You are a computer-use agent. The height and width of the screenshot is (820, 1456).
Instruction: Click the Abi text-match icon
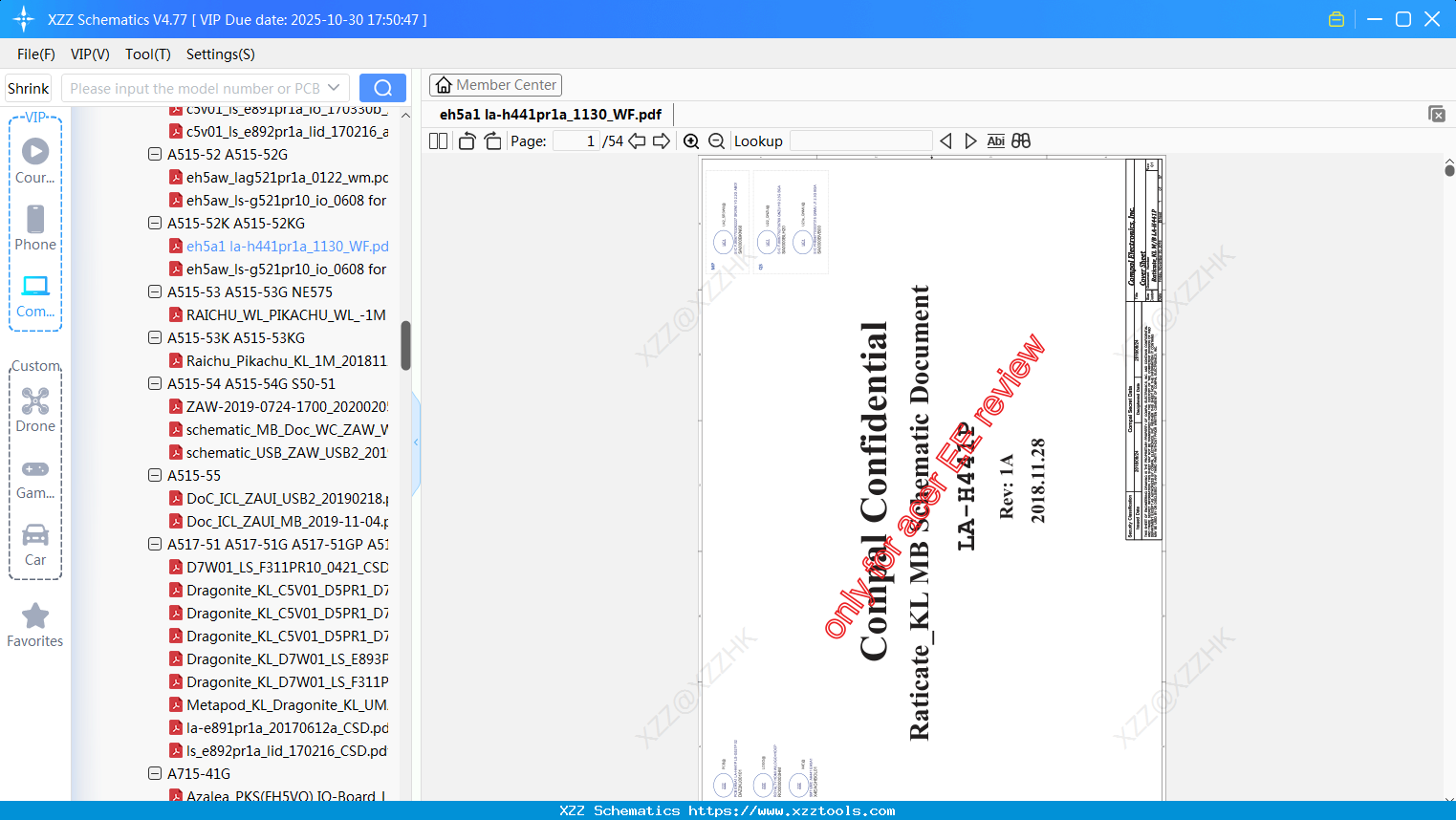pyautogui.click(x=996, y=141)
